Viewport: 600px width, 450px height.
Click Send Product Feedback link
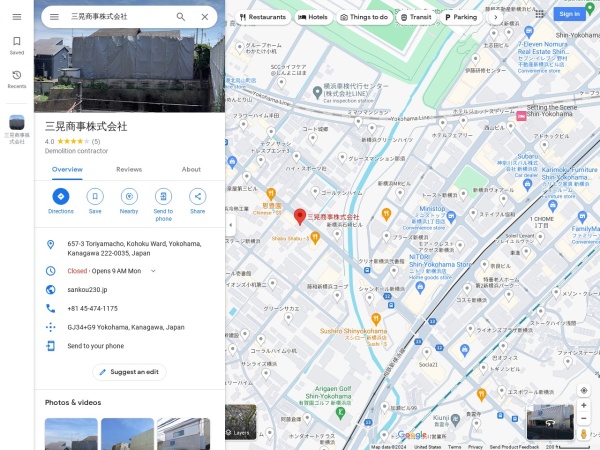click(x=514, y=447)
